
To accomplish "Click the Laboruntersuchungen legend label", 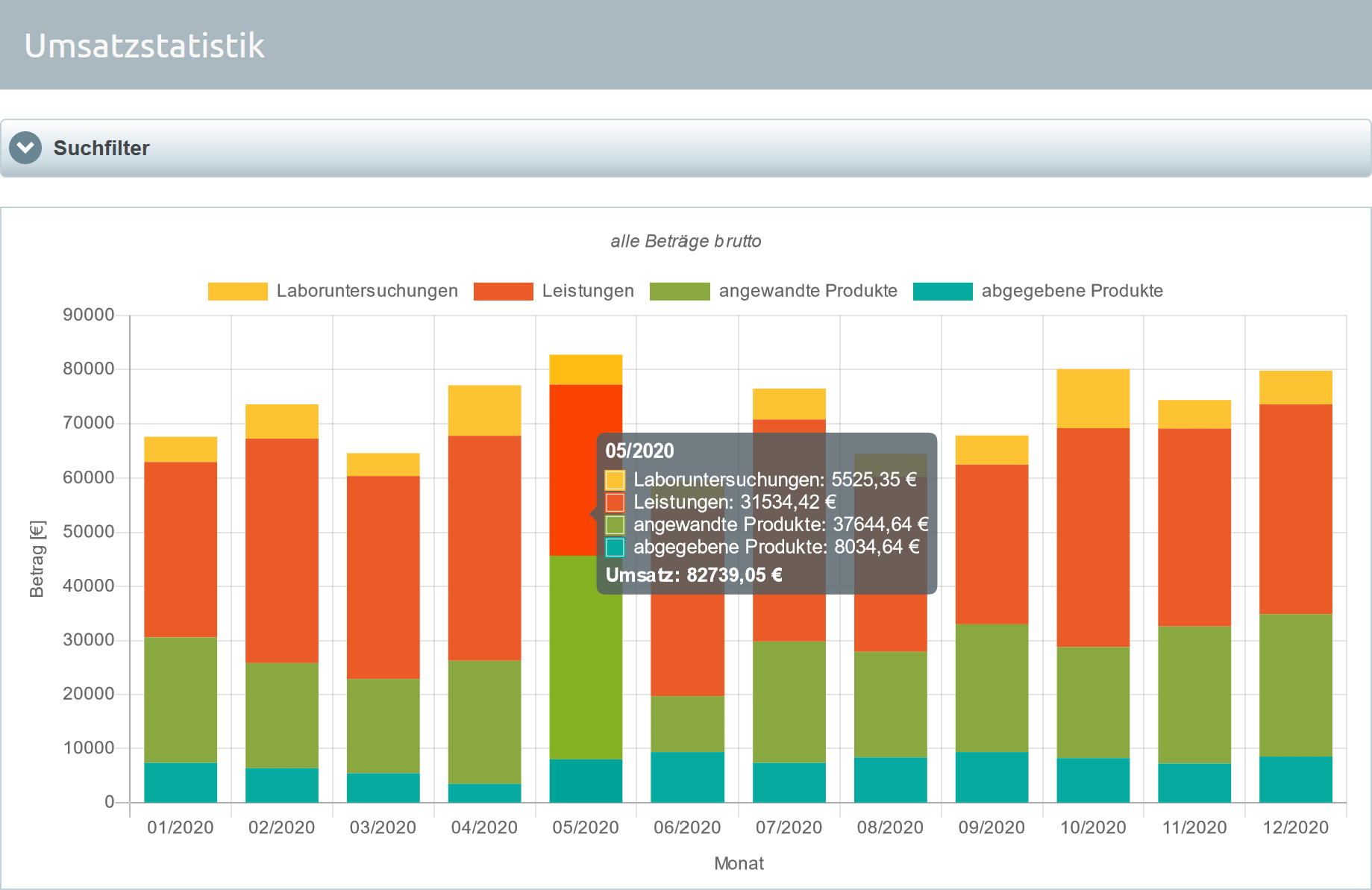I will [367, 291].
